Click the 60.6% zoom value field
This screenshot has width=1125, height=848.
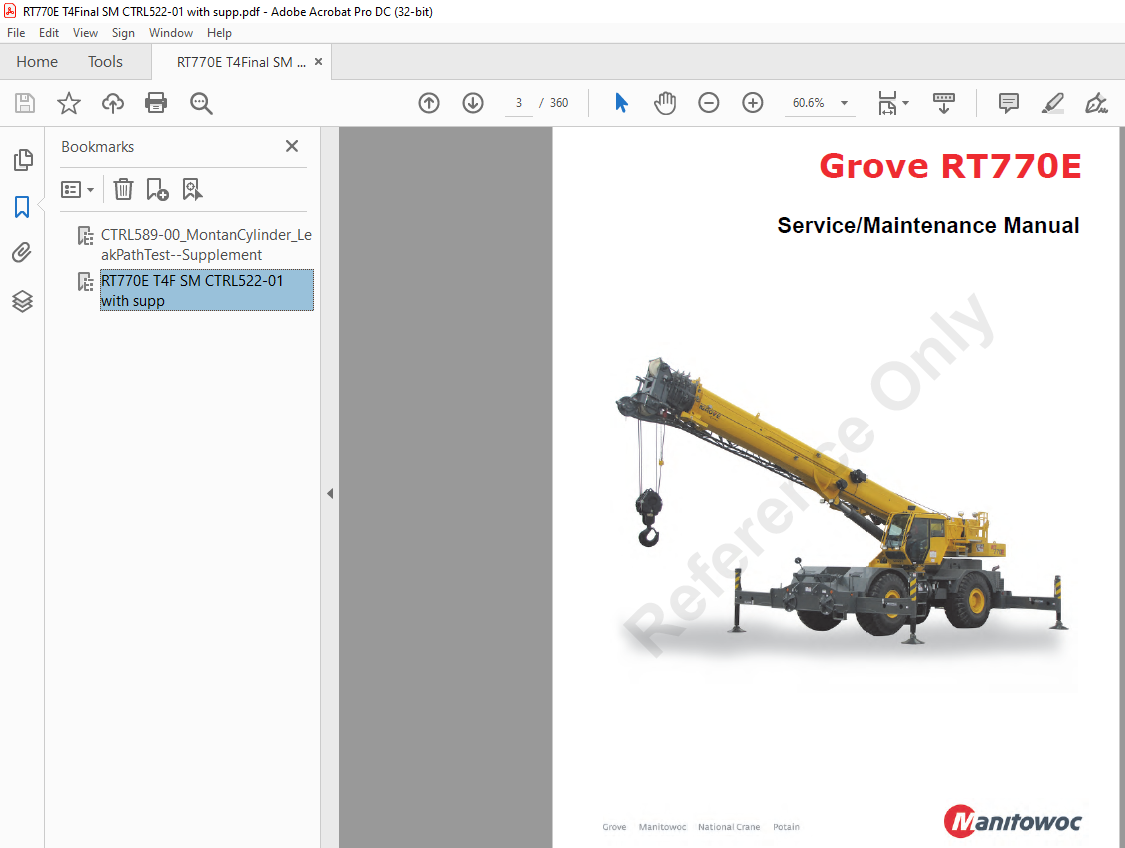pyautogui.click(x=809, y=103)
